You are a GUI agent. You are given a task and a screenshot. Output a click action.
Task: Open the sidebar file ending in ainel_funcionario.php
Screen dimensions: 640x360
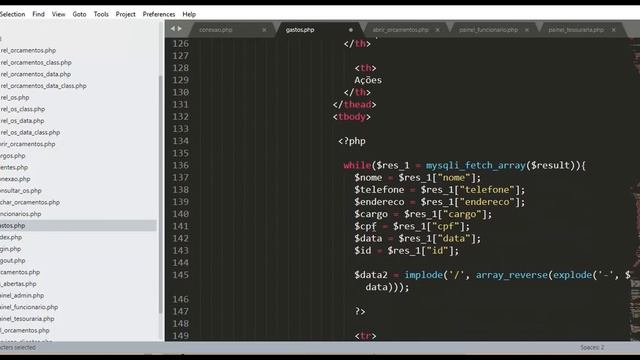[x=29, y=307]
